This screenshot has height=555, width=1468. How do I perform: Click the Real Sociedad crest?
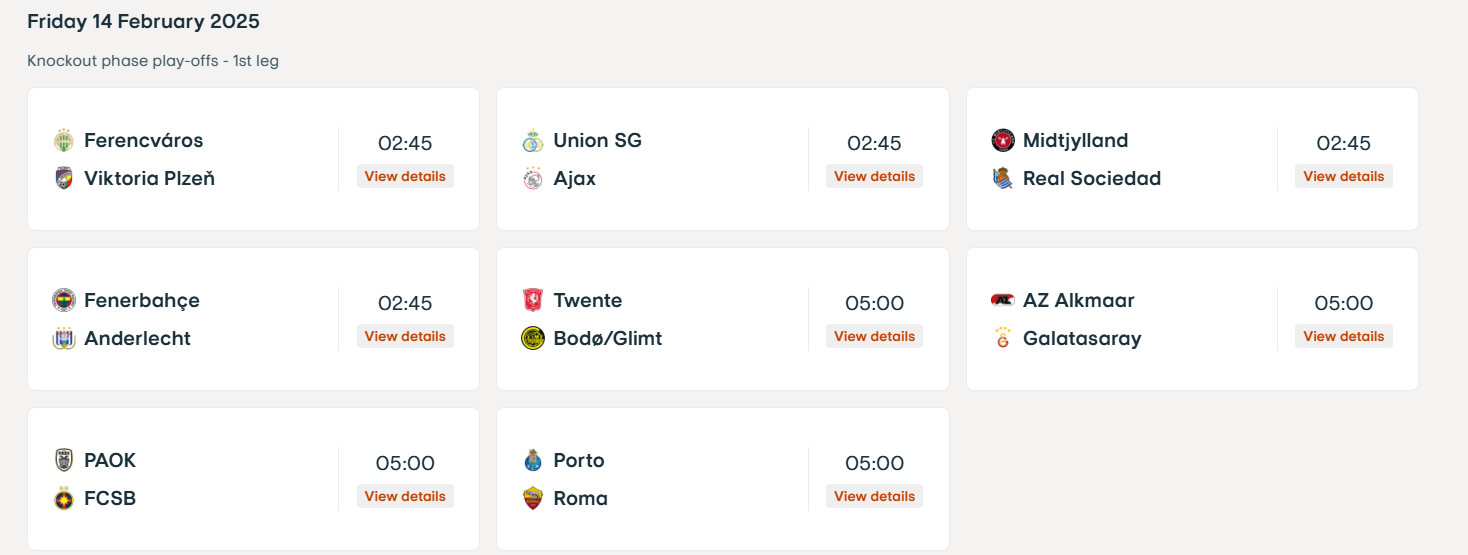(1002, 179)
